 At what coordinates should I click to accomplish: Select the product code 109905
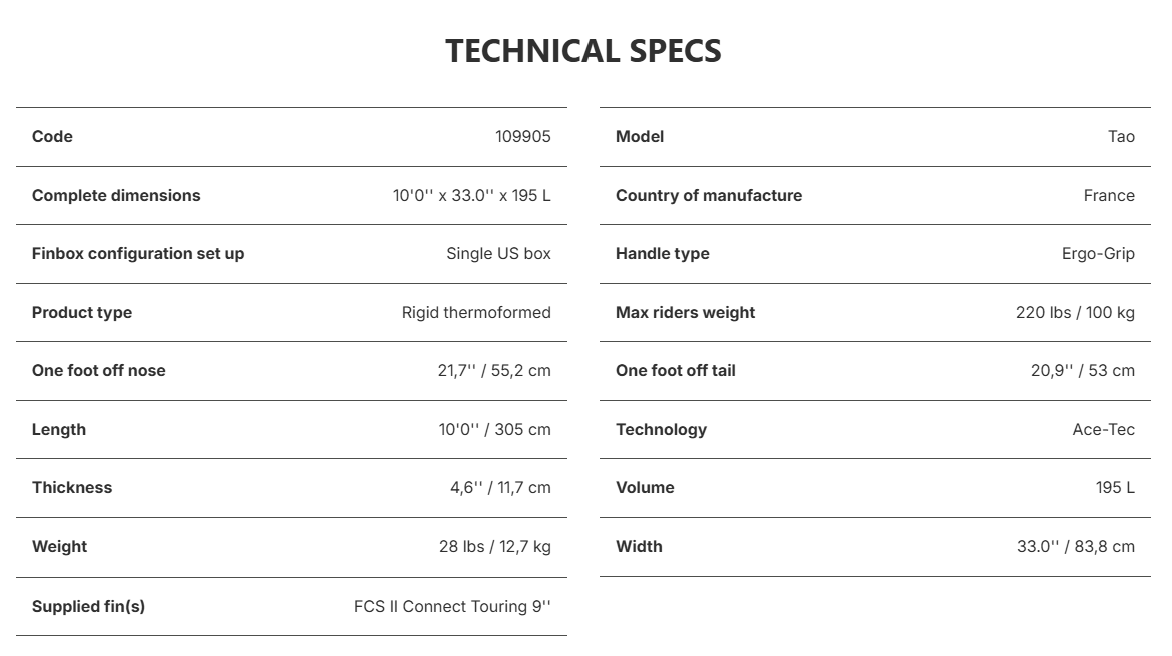pyautogui.click(x=522, y=137)
